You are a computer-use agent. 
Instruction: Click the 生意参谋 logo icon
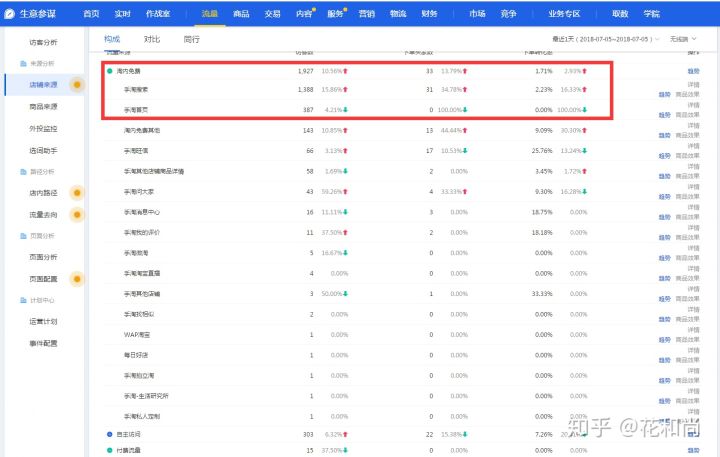click(x=10, y=13)
